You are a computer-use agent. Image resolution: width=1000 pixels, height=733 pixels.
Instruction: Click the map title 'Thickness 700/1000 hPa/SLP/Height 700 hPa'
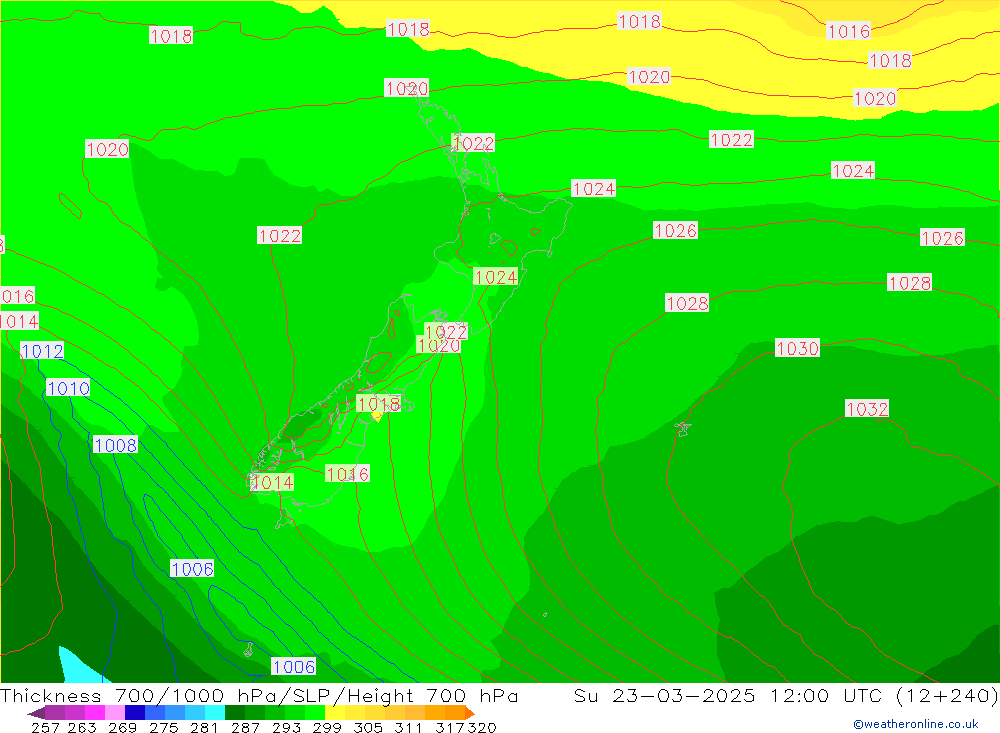(259, 695)
